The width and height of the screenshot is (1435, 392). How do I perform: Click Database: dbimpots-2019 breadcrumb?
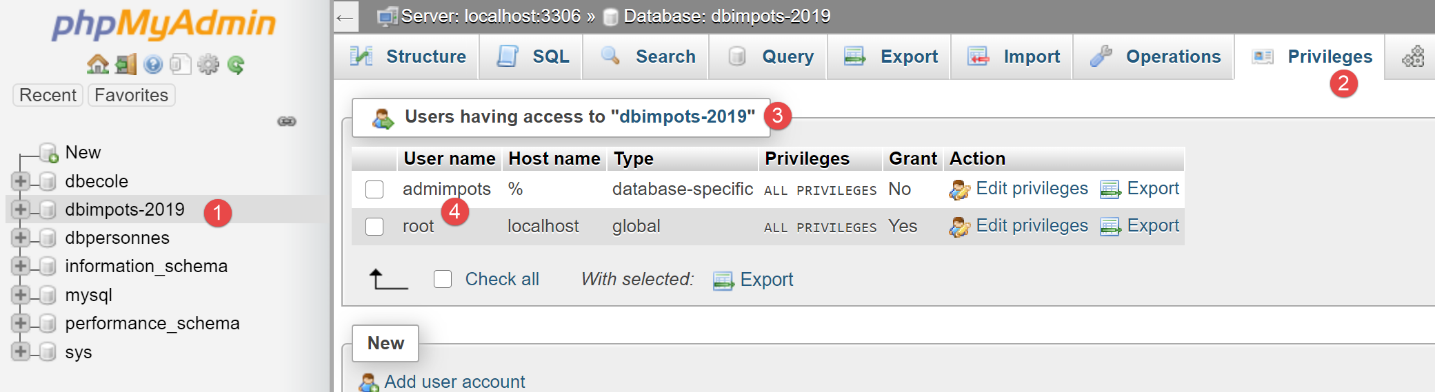tap(726, 16)
